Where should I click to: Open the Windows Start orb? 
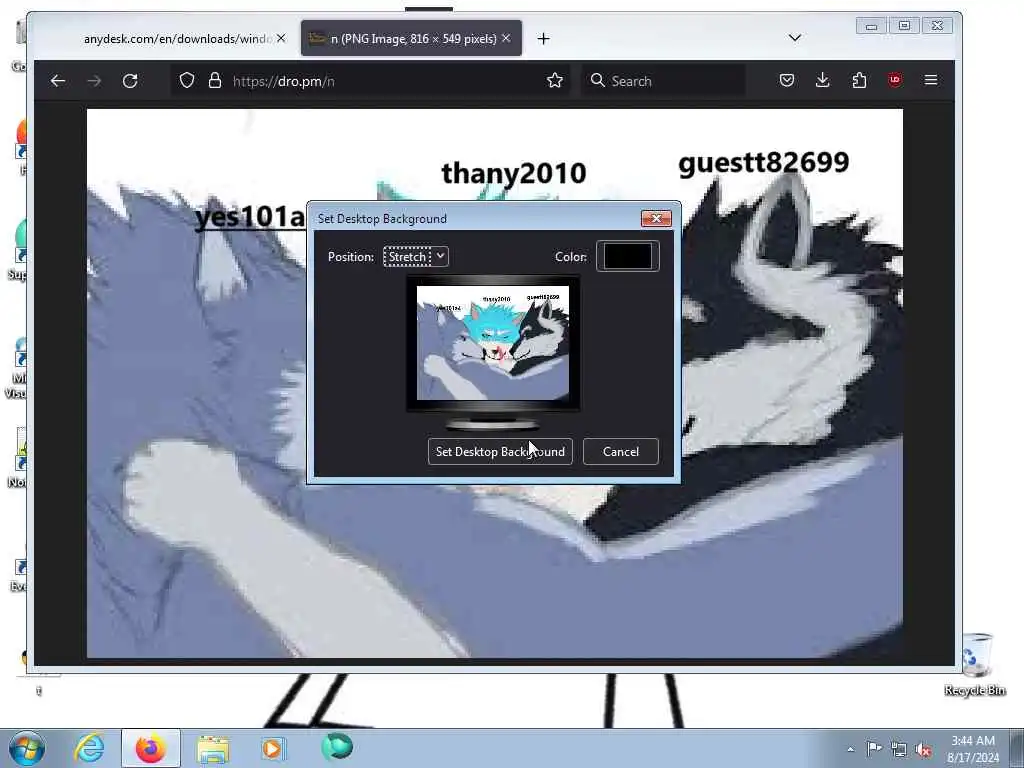point(27,748)
